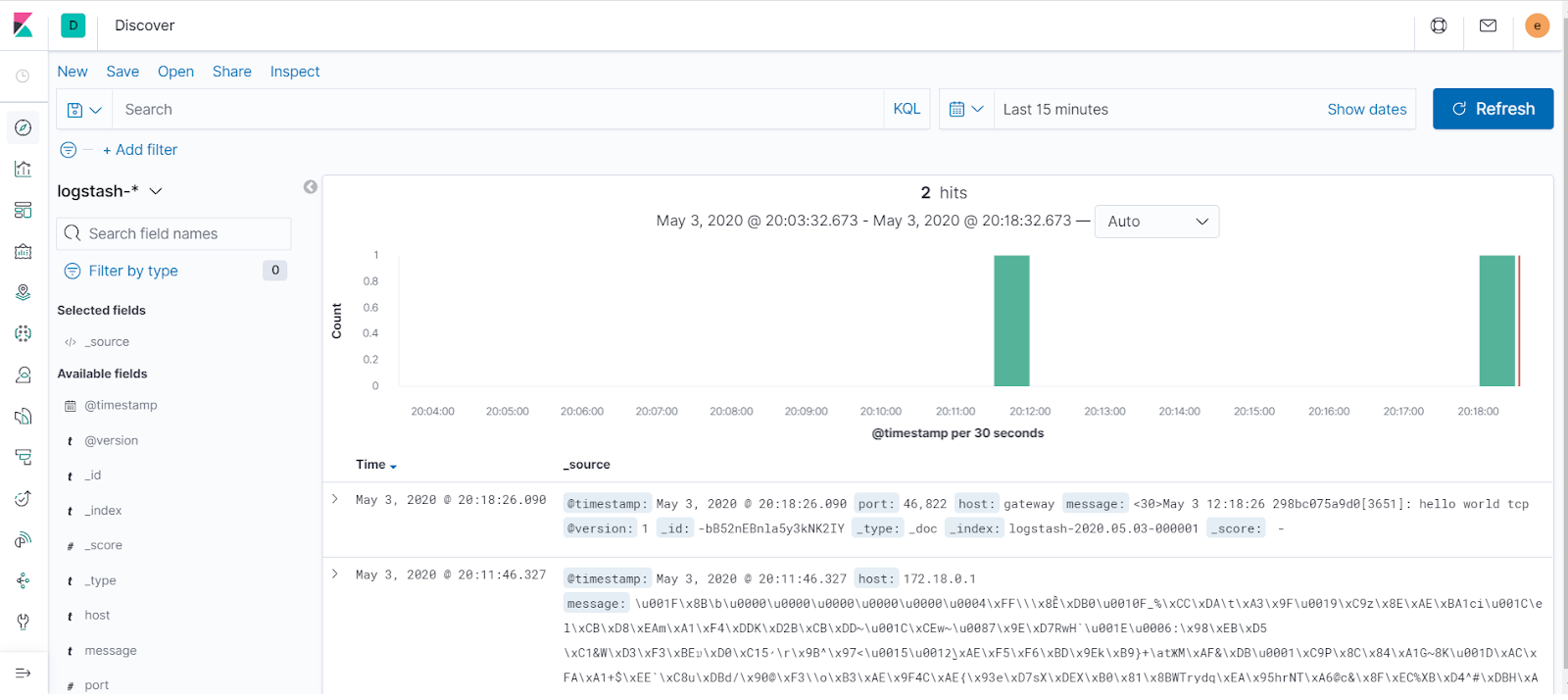Expand the side navigation menu

point(24,674)
